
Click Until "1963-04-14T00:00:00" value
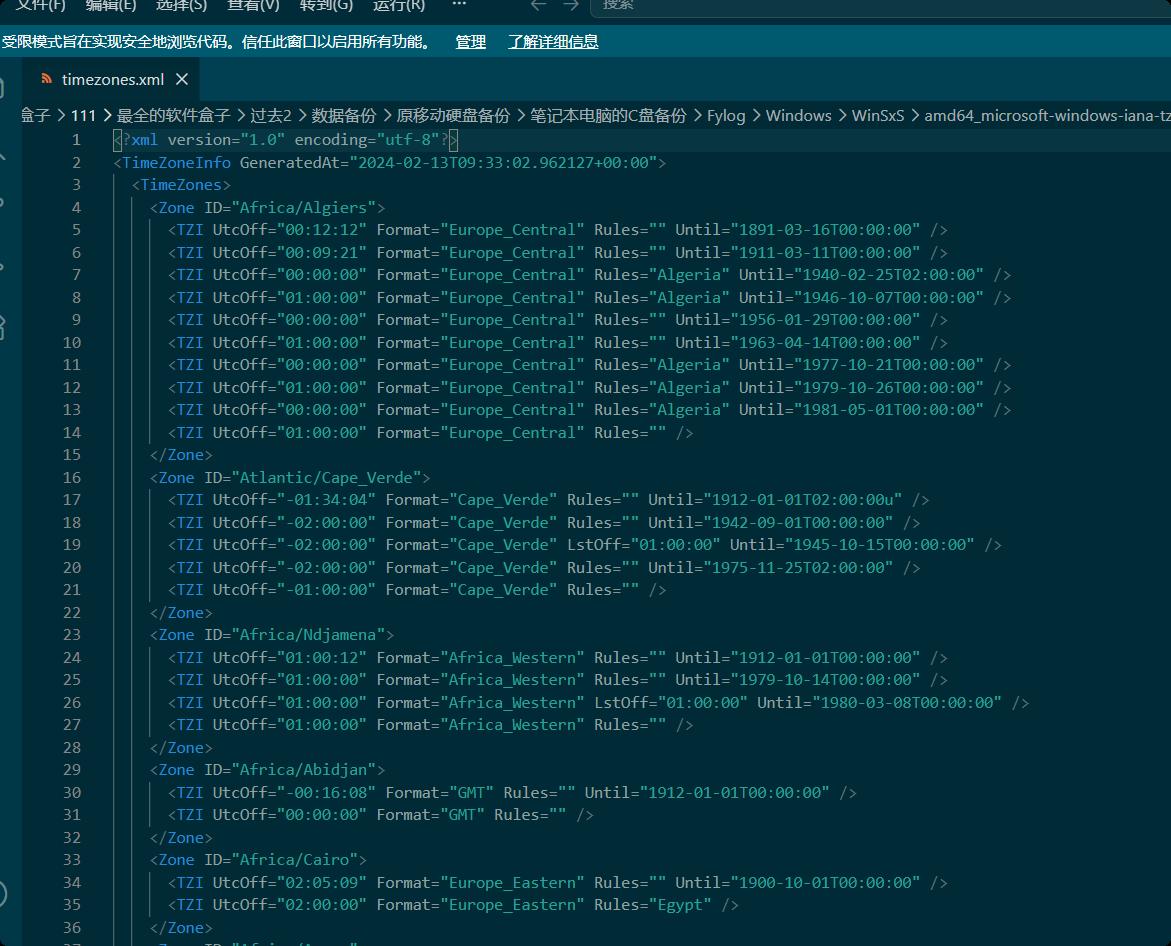[x=825, y=343]
